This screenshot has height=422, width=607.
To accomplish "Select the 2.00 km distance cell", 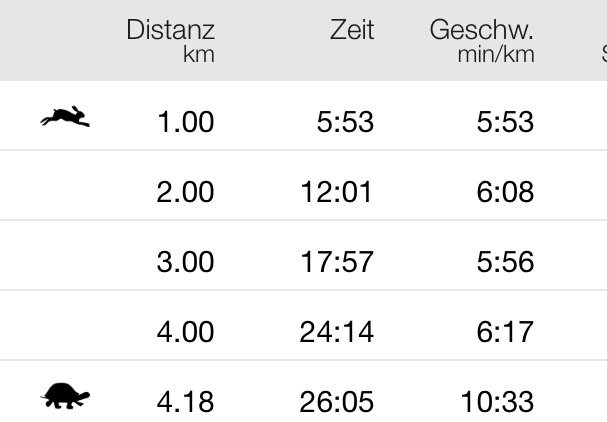I will point(185,192).
